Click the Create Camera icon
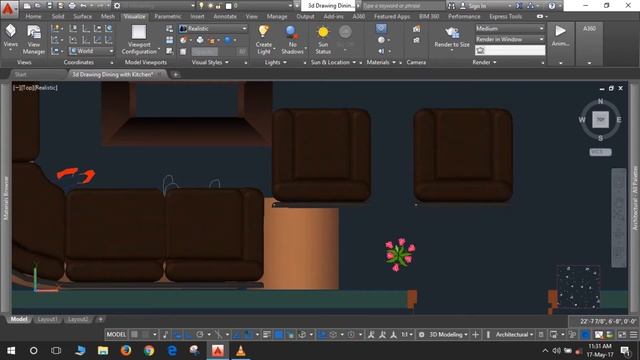This screenshot has width=640, height=360. [x=416, y=29]
